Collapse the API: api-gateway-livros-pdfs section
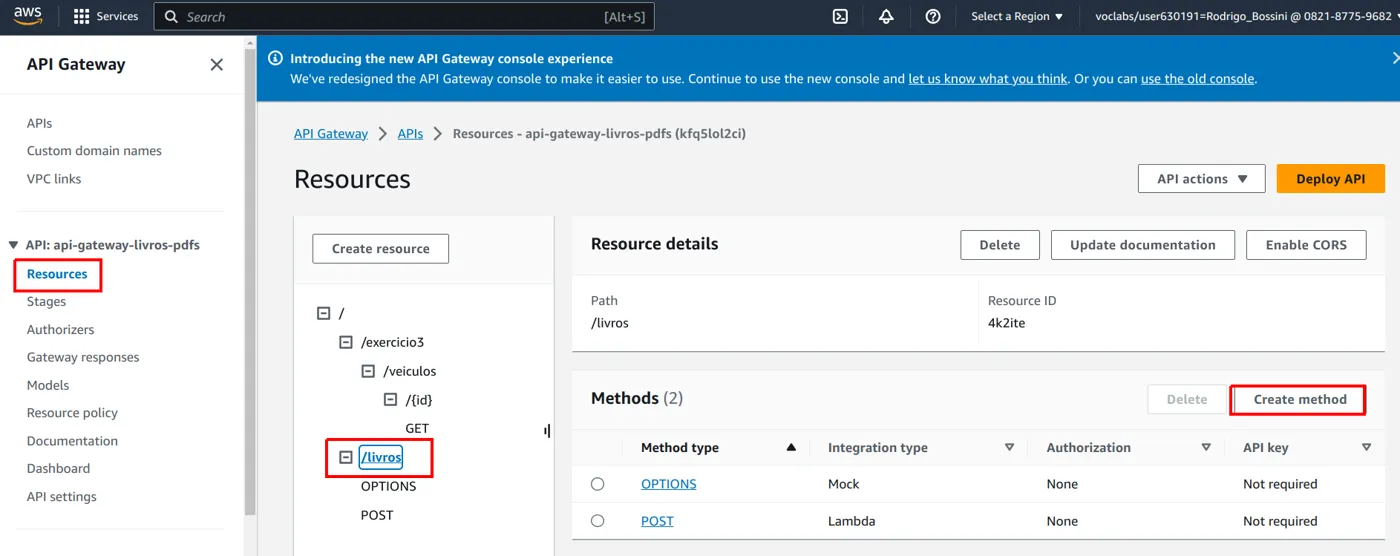1400x556 pixels. [x=13, y=245]
